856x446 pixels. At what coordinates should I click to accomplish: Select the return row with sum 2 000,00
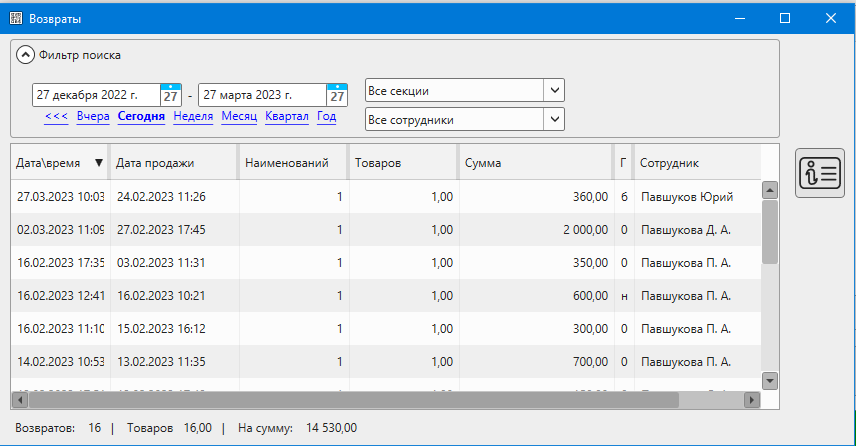click(x=385, y=229)
